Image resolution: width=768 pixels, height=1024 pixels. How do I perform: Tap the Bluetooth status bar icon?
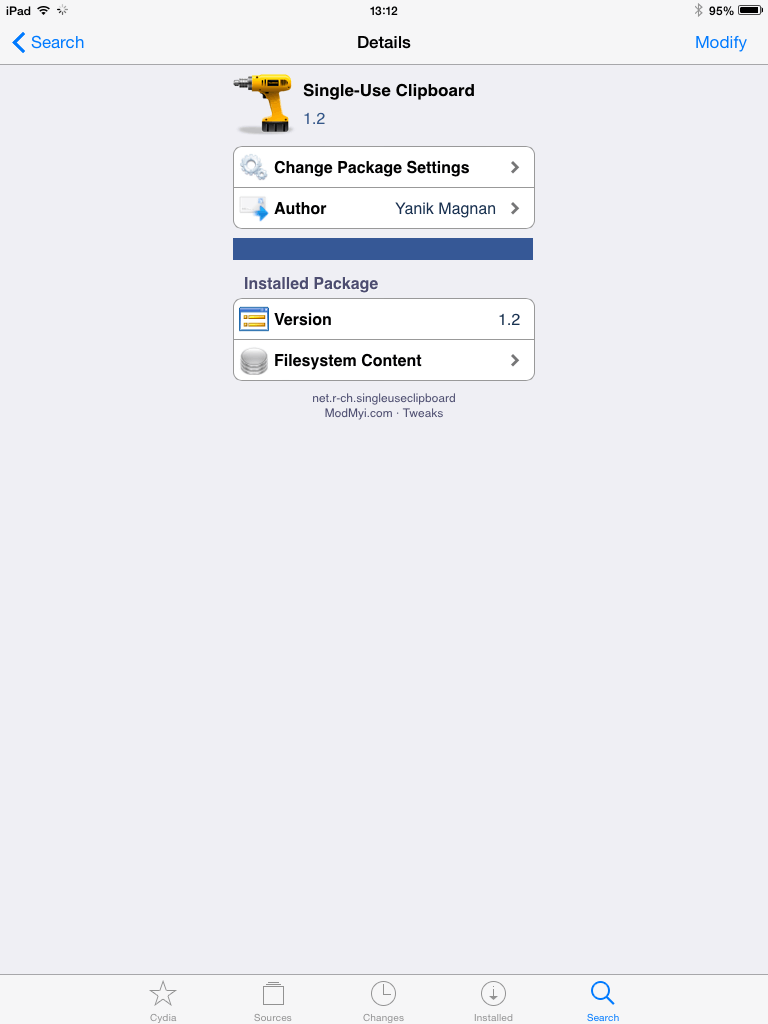coord(698,10)
